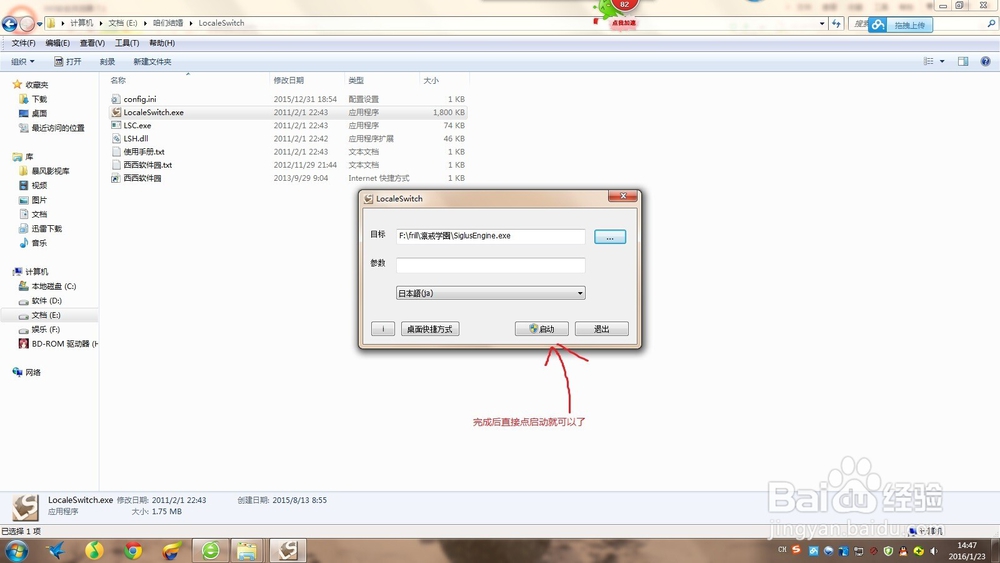
Task: Click the info 'i' button in LocaleSwitch
Action: pos(383,329)
